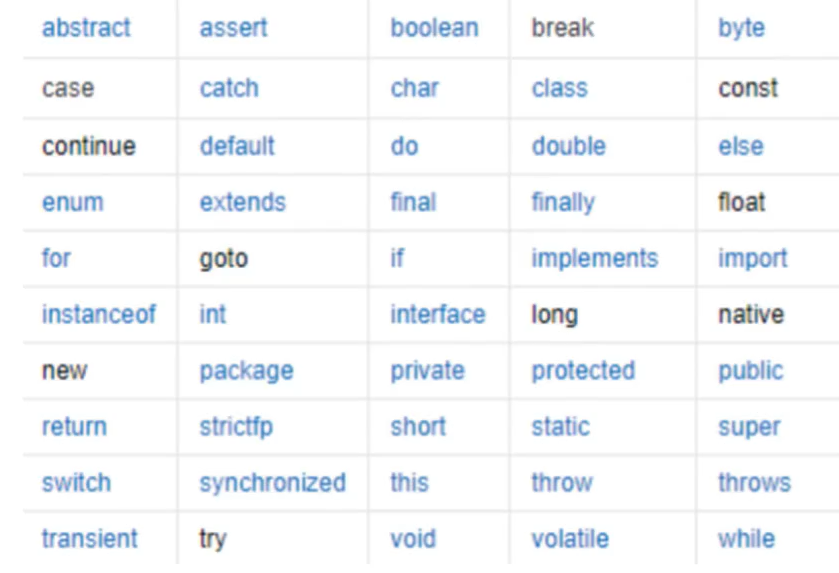The width and height of the screenshot is (839, 573).
Task: Click the 'default' keyword link
Action: coord(237,146)
